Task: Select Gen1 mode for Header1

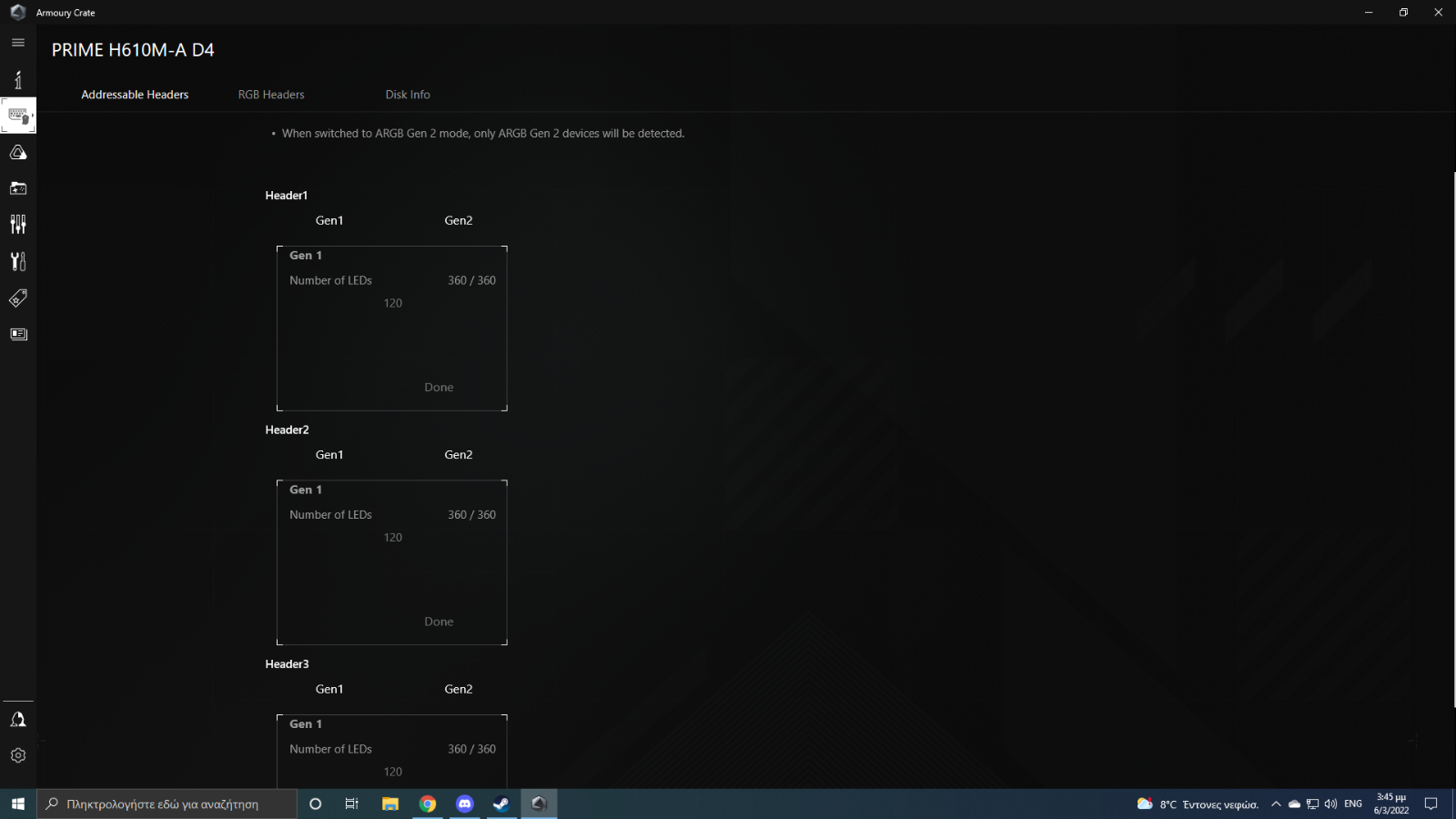Action: (x=329, y=220)
